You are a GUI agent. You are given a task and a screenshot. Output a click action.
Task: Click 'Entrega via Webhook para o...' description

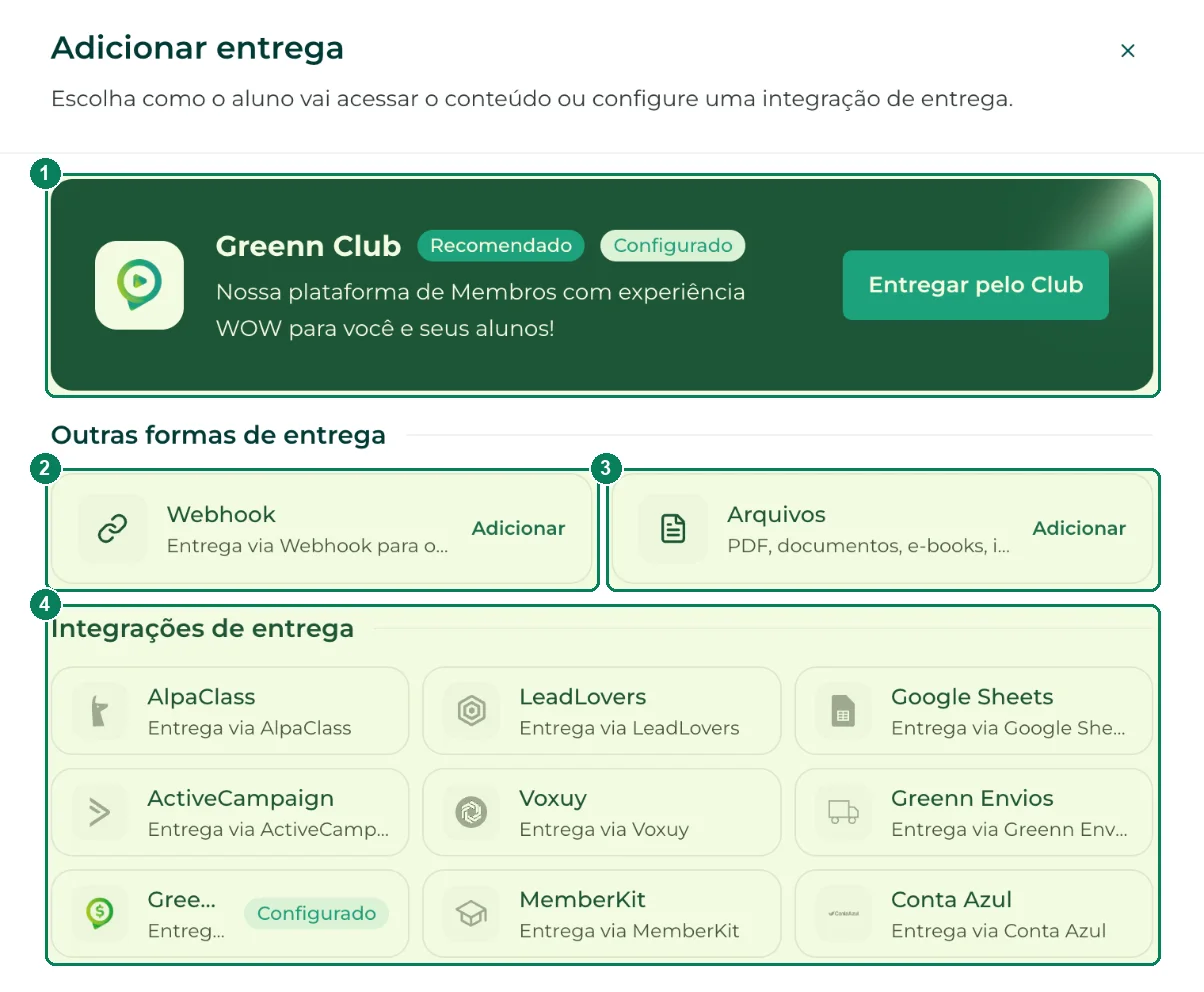307,547
